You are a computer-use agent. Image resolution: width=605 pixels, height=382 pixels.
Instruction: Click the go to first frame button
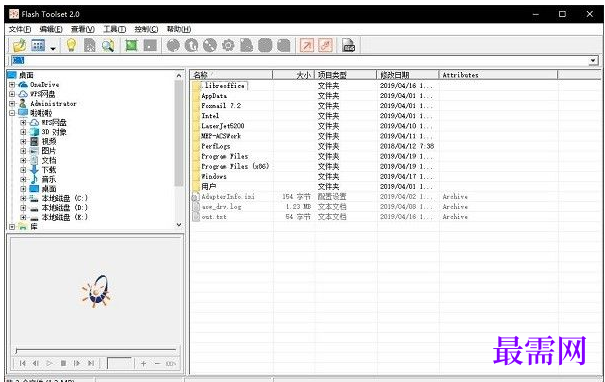click(x=22, y=363)
